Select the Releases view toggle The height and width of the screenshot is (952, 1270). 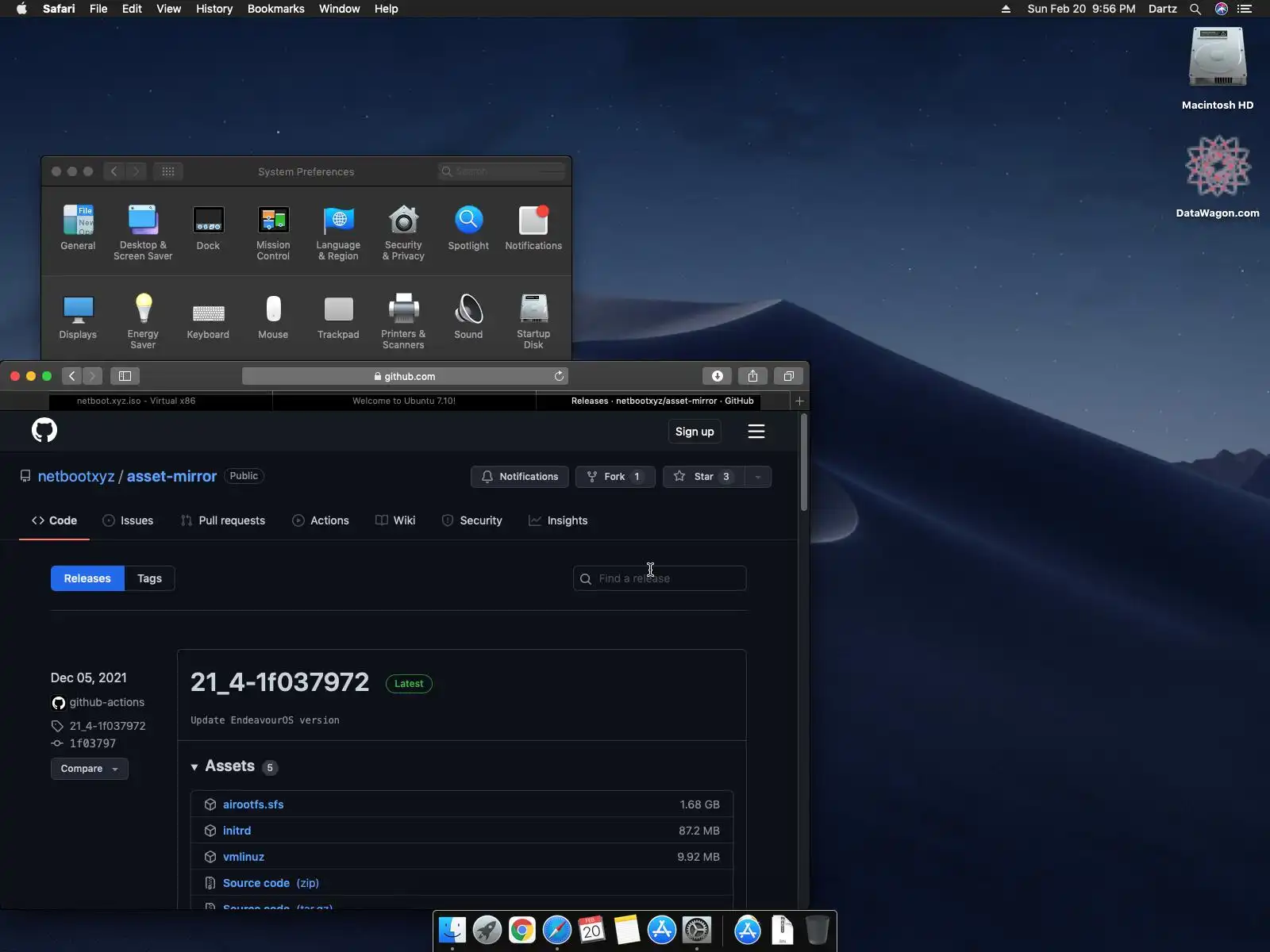click(87, 578)
